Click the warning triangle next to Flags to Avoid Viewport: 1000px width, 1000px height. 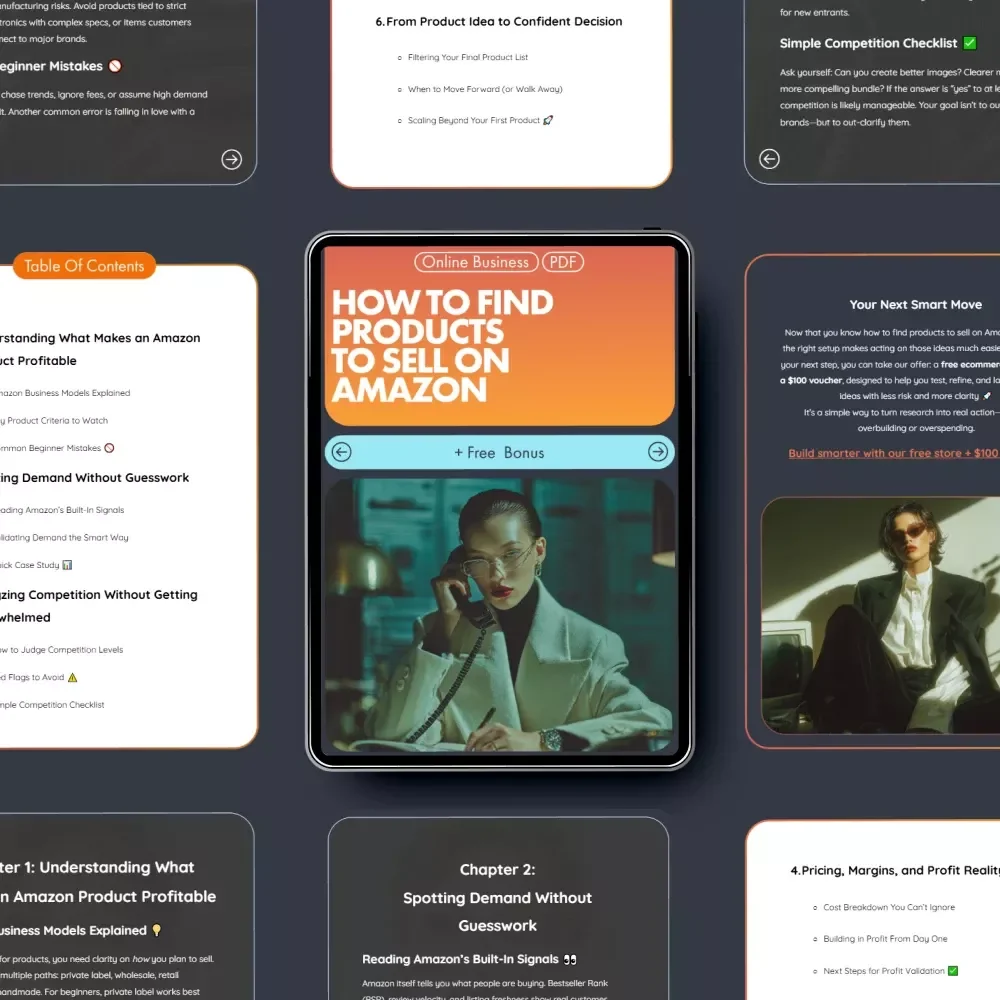point(73,677)
